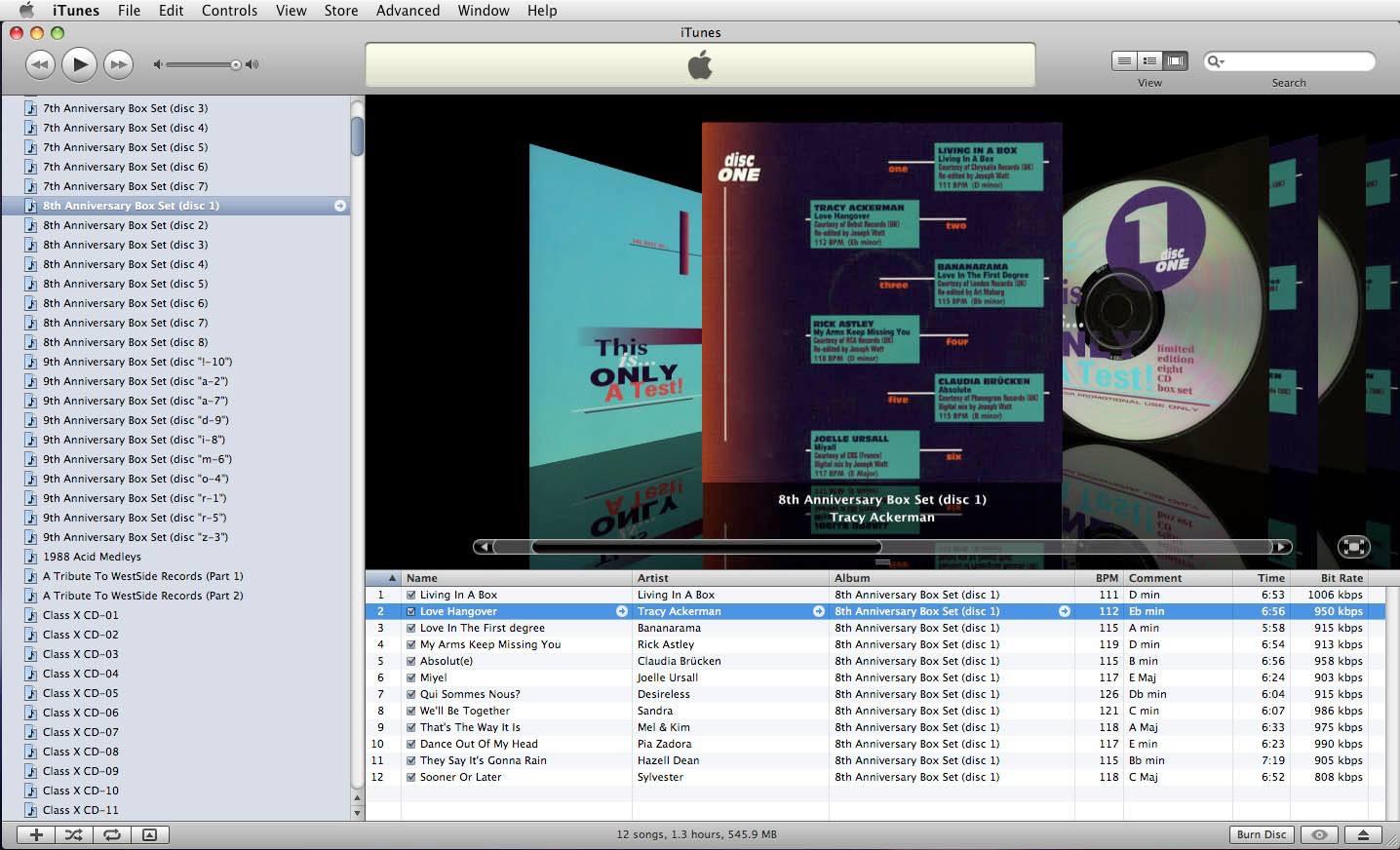Switch to Cover Flow view button
This screenshot has height=850, width=1400.
tap(1176, 60)
